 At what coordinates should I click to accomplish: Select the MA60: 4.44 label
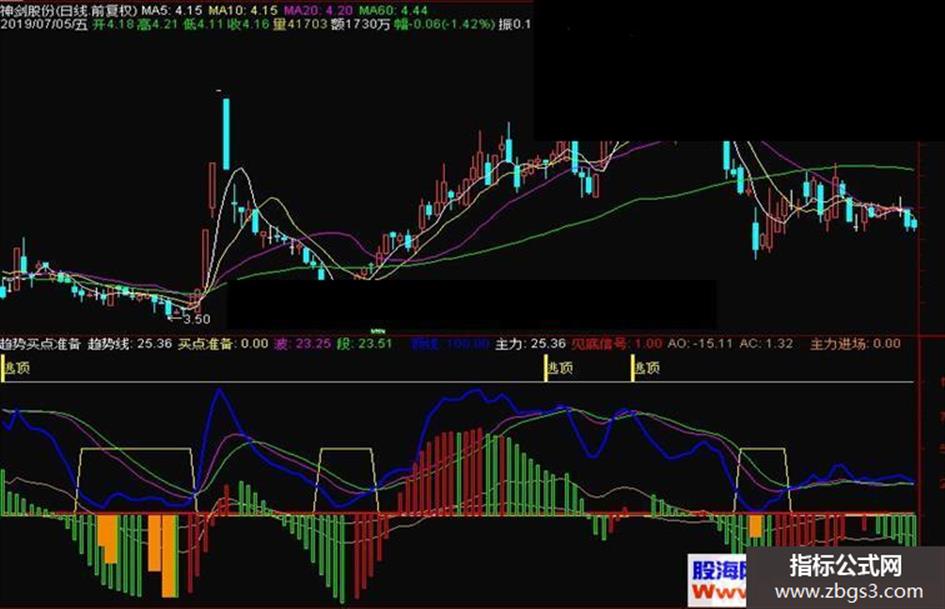click(393, 10)
